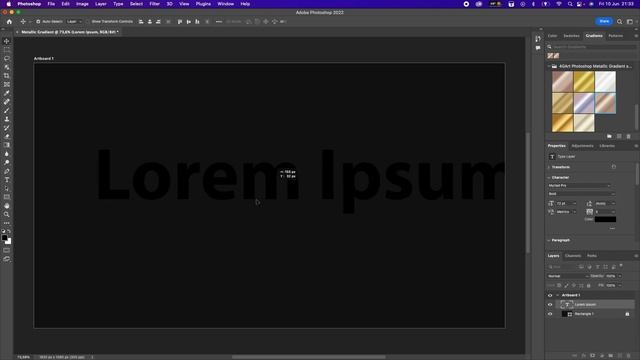
Task: Switch foreground and background colors
Action: (x=9, y=231)
